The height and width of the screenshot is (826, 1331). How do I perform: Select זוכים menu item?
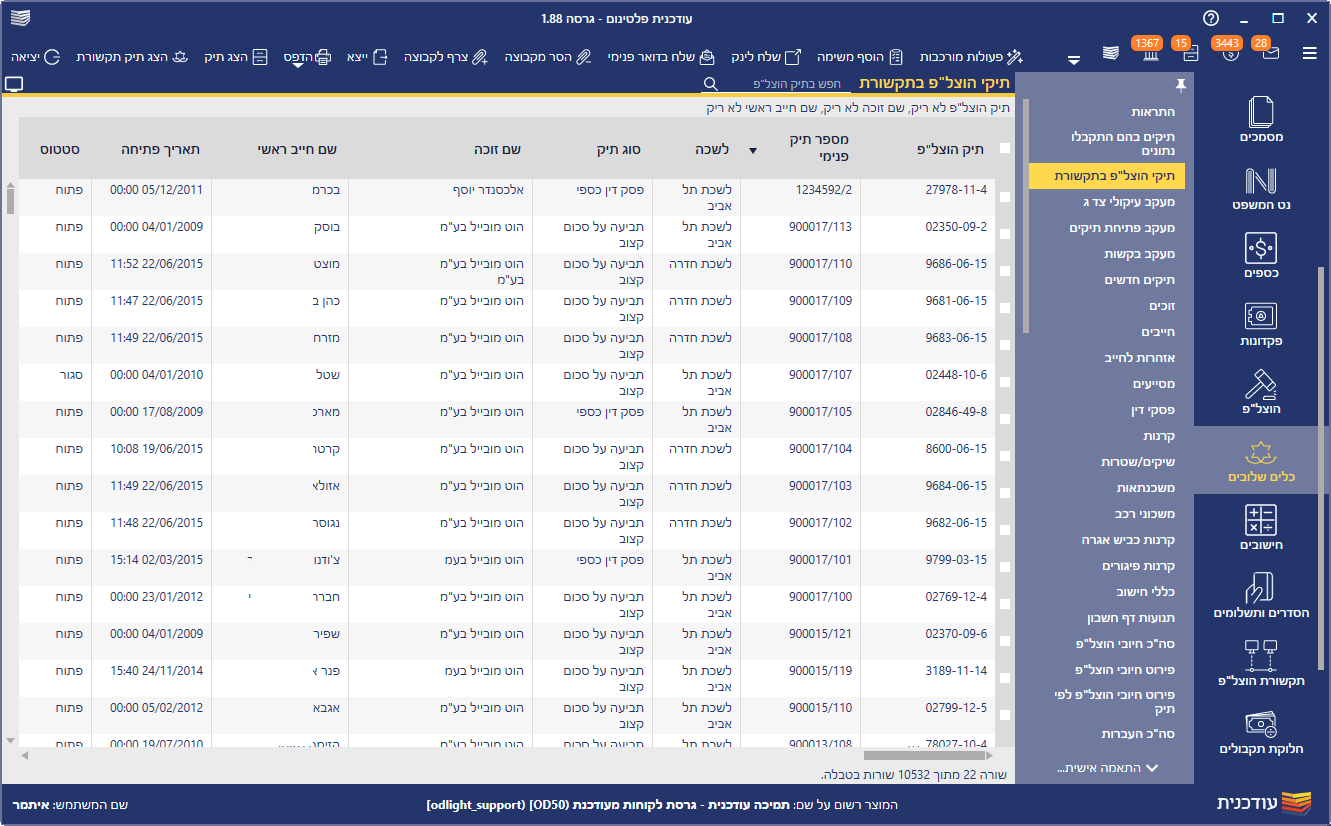coord(1160,306)
